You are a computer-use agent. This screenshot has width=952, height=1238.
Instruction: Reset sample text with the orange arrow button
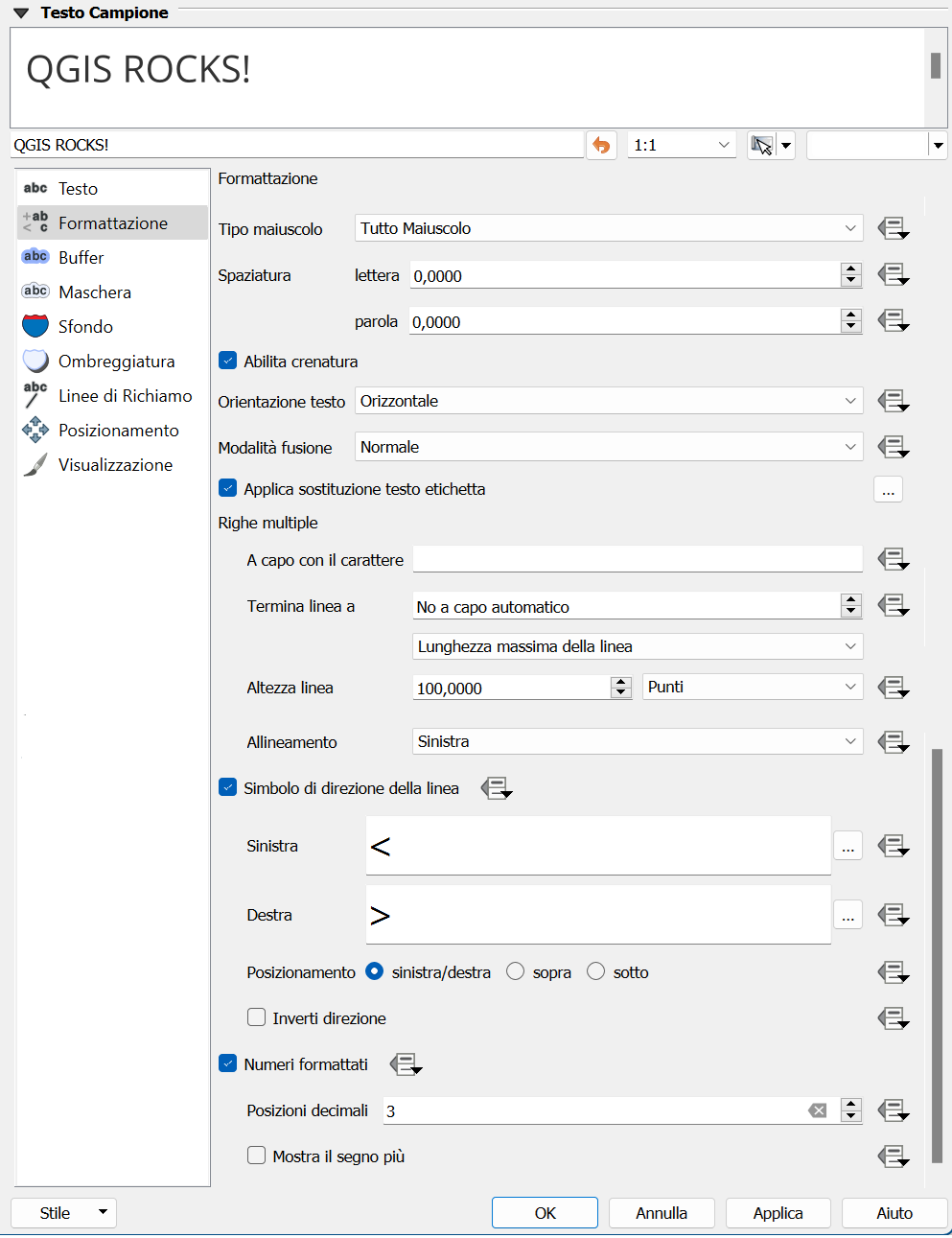601,145
